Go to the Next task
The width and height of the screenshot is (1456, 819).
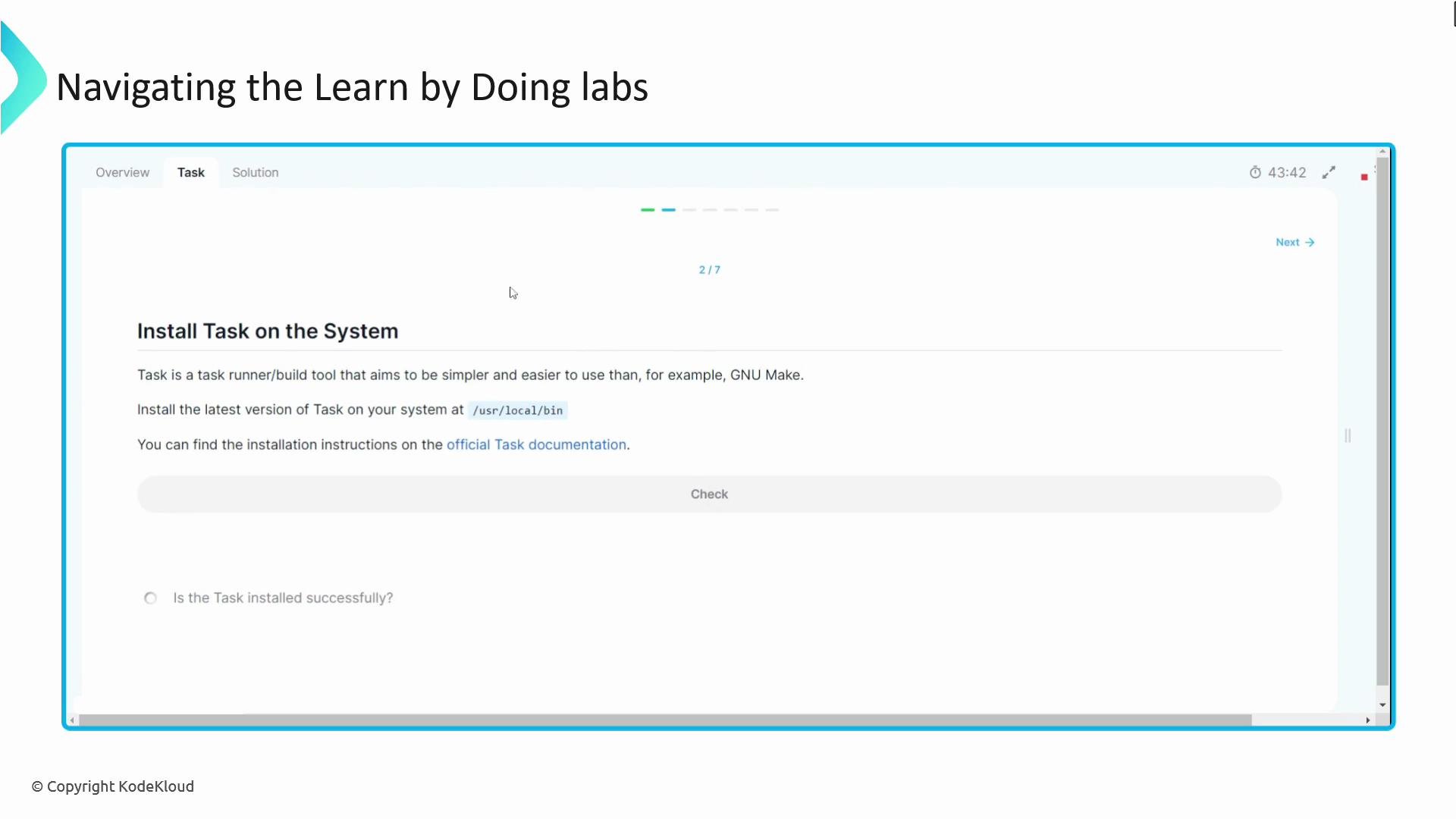point(1295,242)
